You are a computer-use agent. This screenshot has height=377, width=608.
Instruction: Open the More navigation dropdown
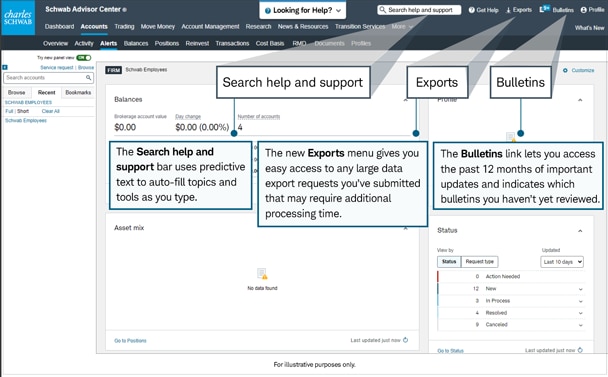402,26
